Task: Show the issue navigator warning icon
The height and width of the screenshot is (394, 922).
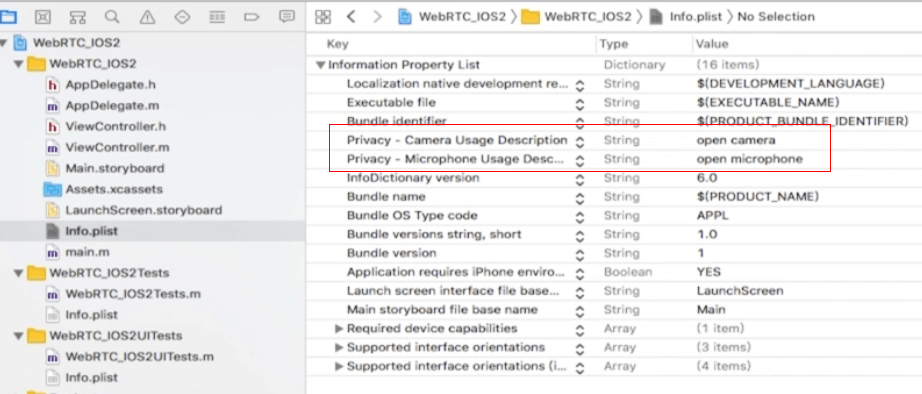Action: tap(147, 17)
